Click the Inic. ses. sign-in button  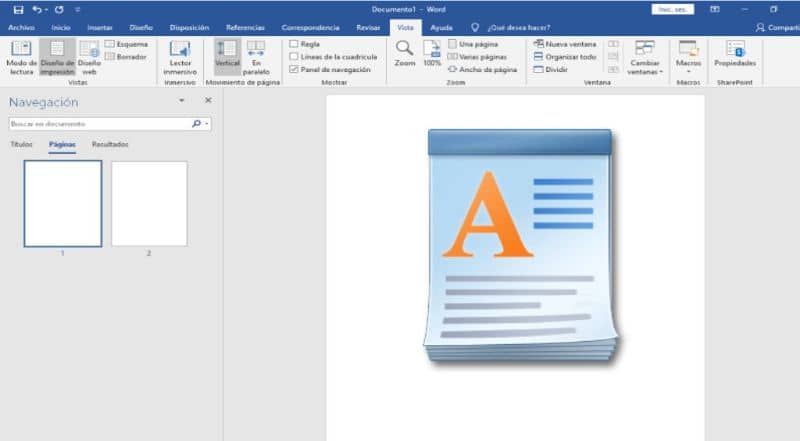pos(672,10)
